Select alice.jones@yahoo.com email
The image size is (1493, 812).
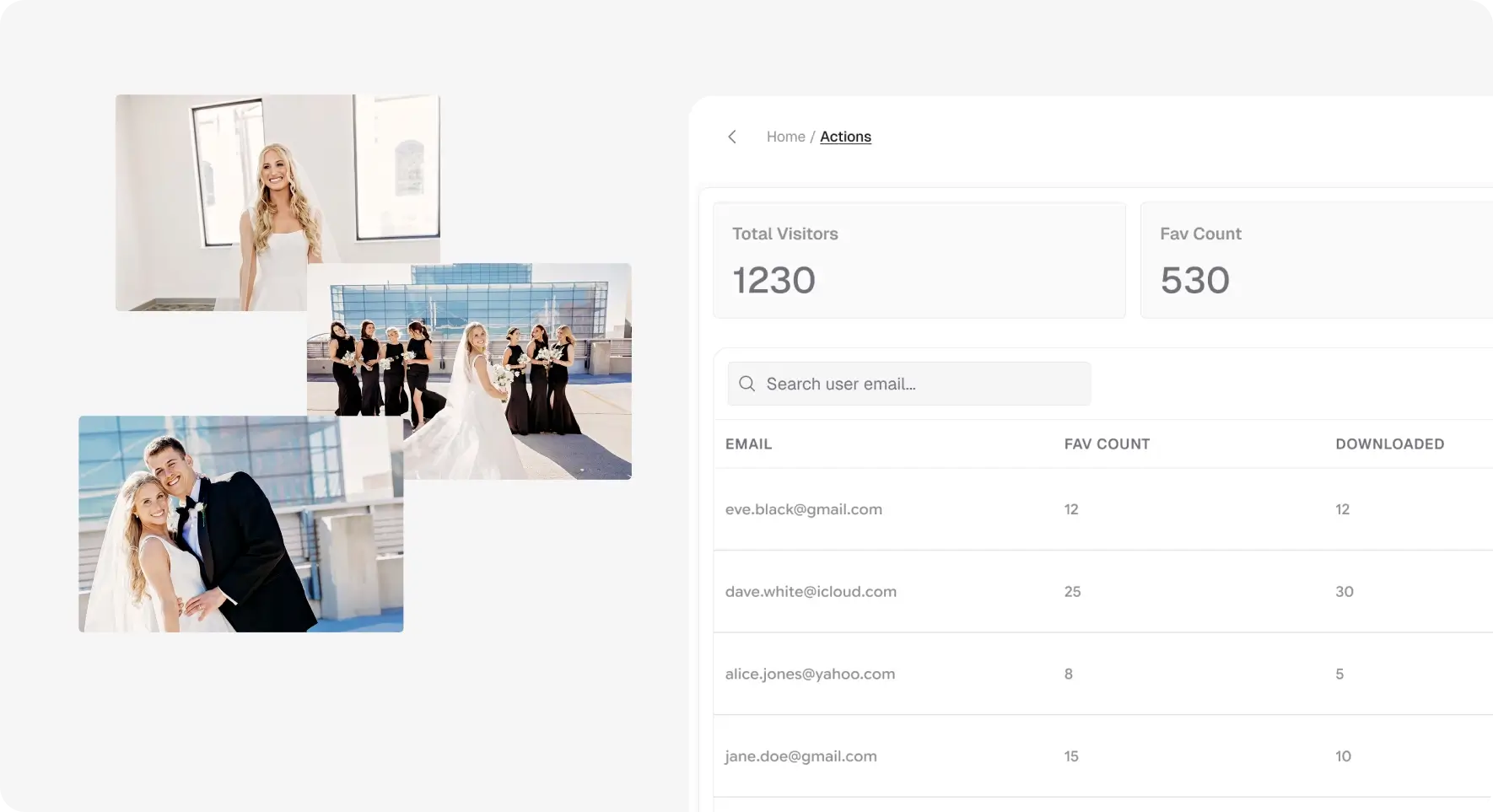[x=810, y=674]
